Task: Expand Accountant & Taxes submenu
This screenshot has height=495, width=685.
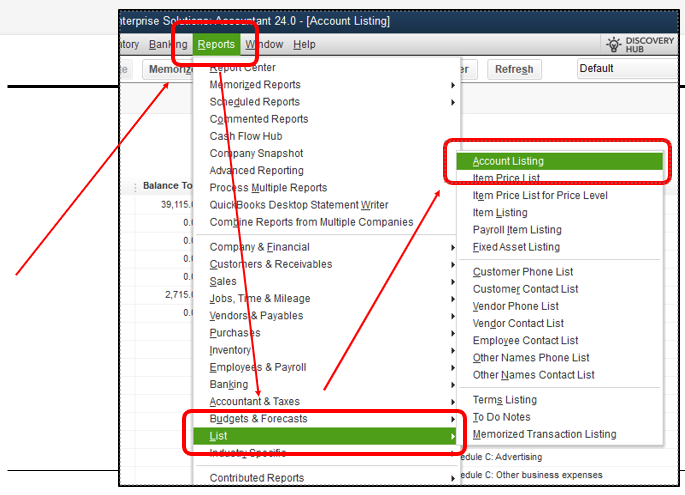Action: point(325,402)
